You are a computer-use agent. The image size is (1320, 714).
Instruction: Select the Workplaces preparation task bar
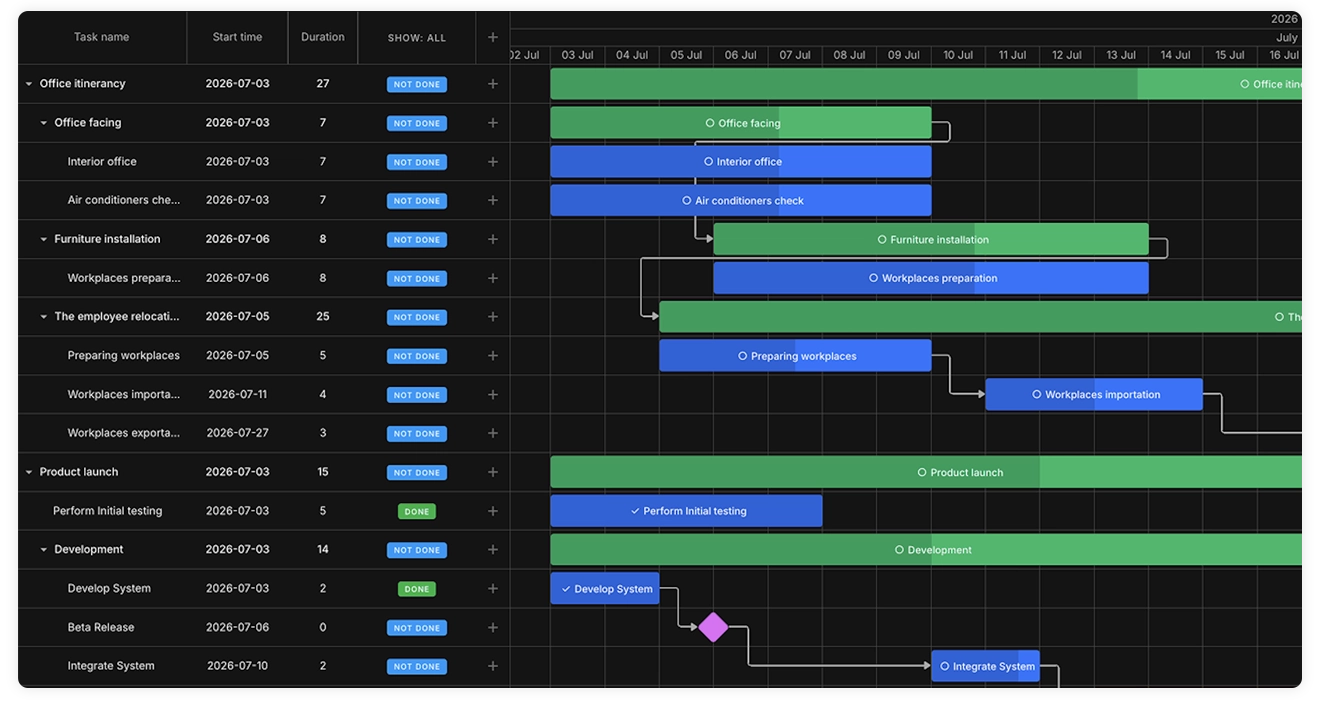click(931, 278)
